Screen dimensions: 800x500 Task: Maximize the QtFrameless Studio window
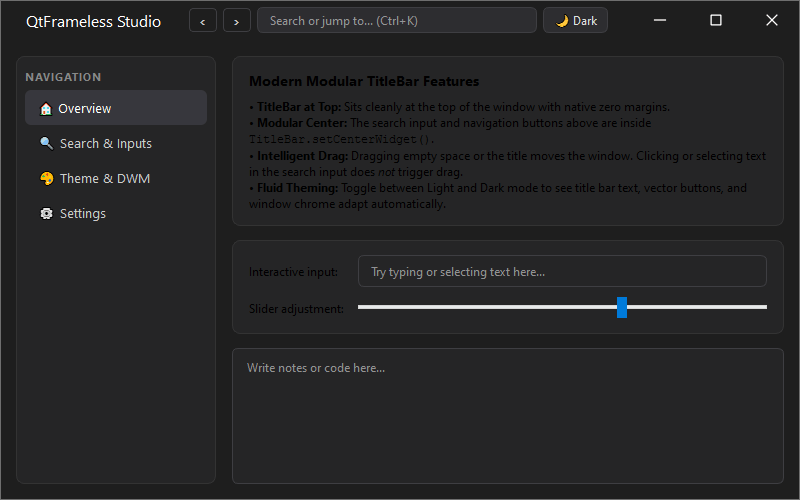(716, 20)
